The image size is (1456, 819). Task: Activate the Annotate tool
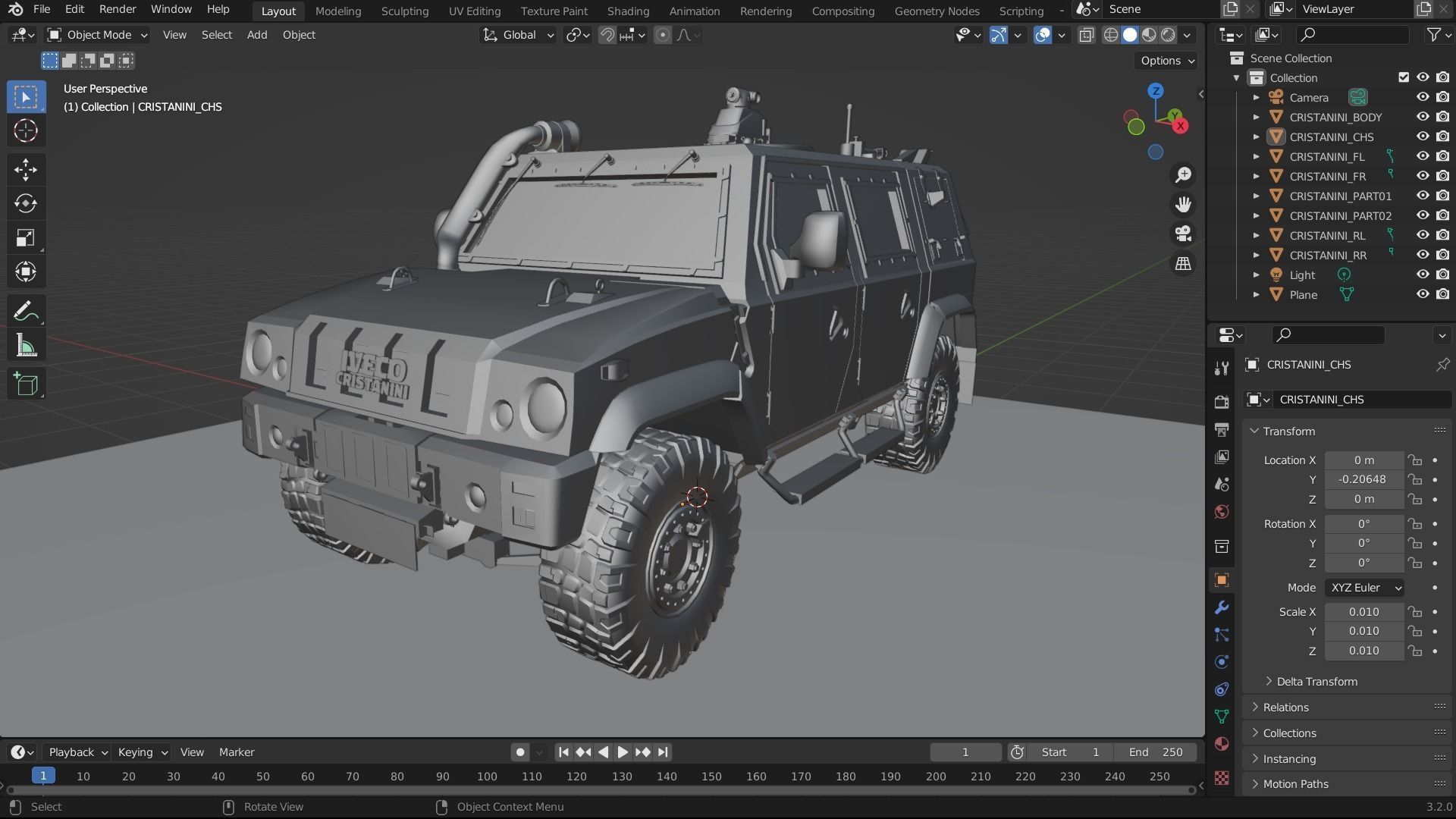pyautogui.click(x=26, y=311)
